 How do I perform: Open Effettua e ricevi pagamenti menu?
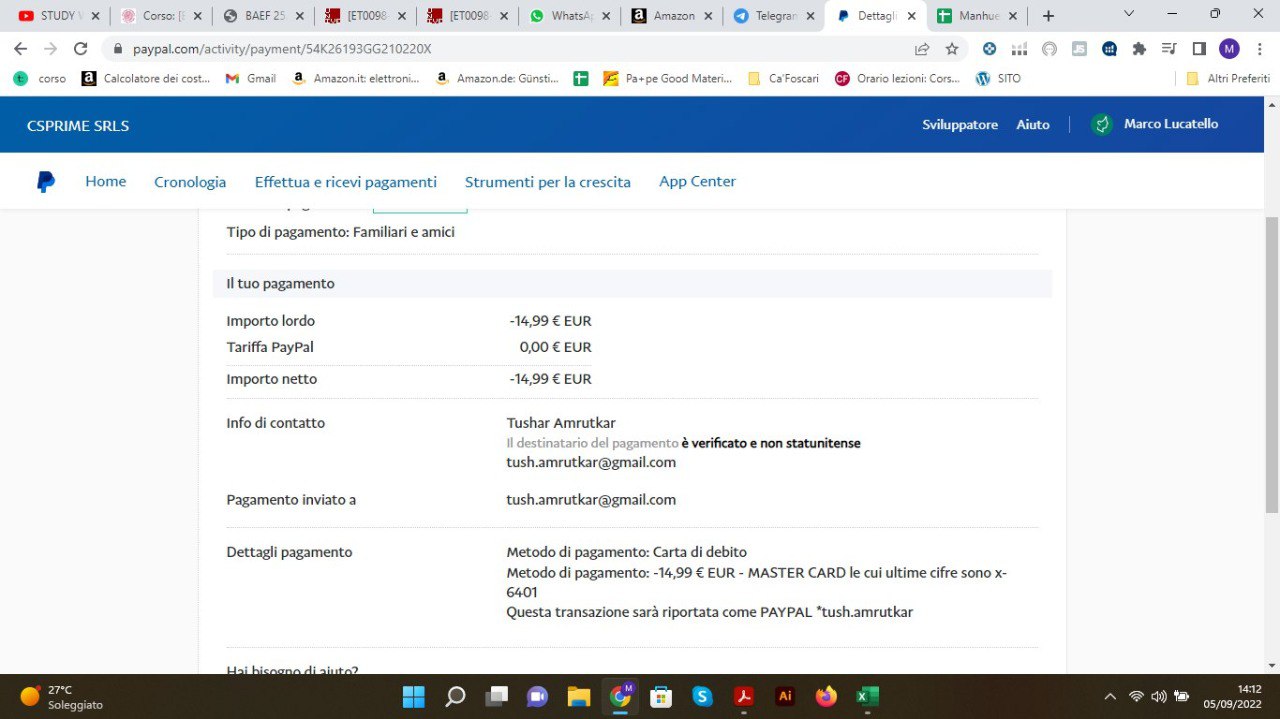[x=345, y=182]
